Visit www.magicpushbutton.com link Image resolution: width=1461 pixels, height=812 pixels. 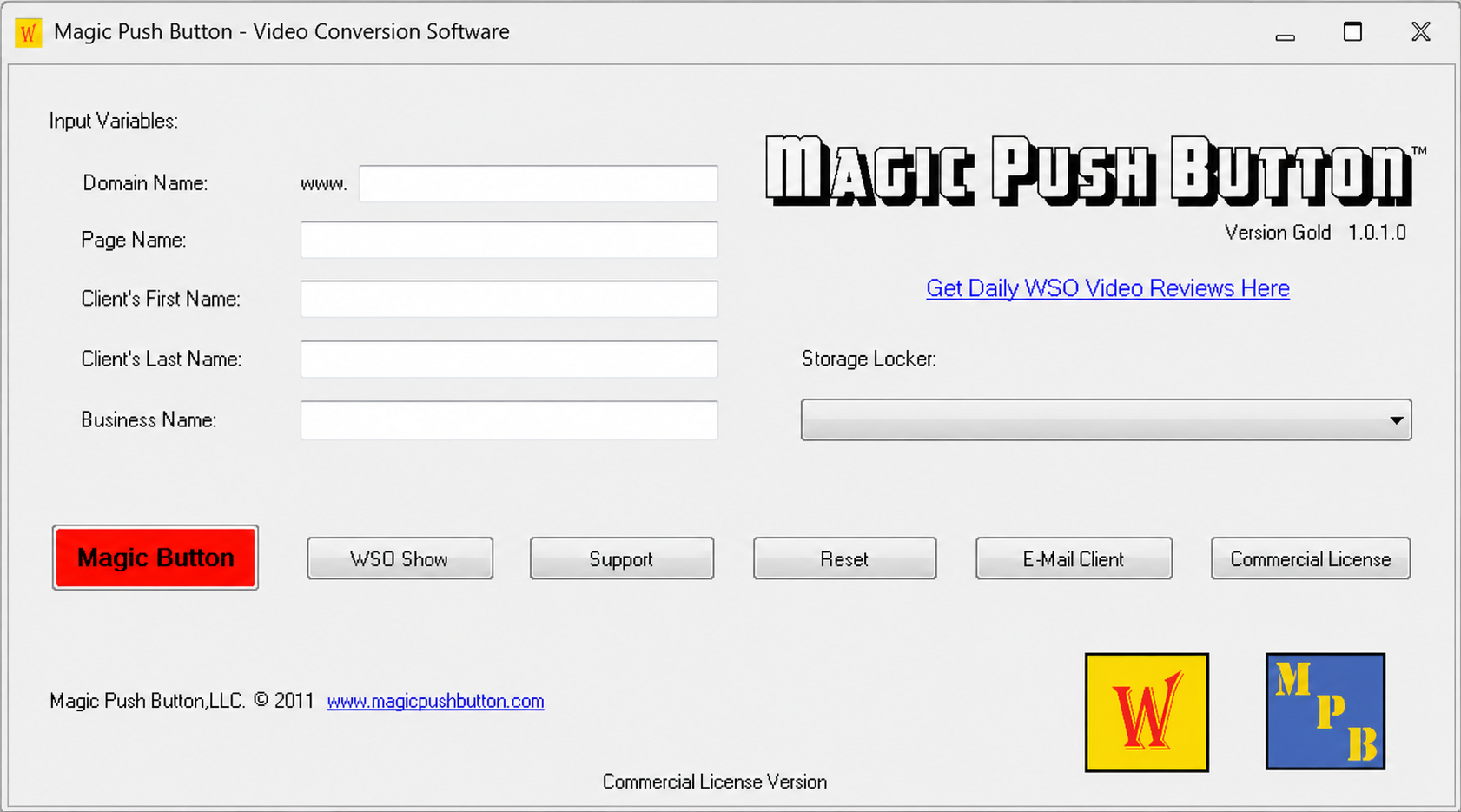click(x=435, y=701)
